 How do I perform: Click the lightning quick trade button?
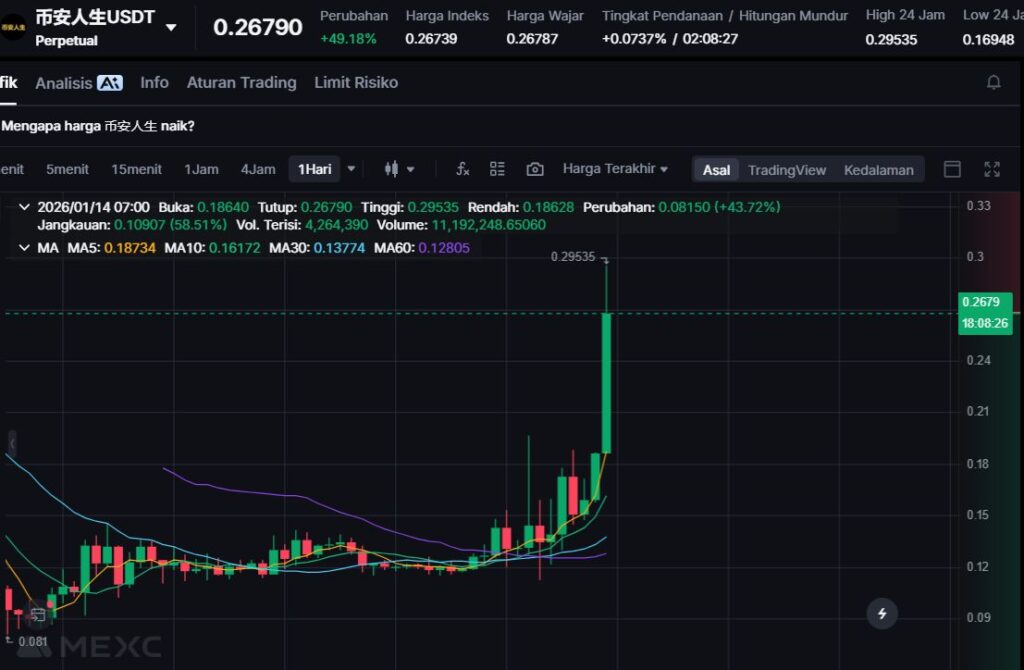pos(882,613)
